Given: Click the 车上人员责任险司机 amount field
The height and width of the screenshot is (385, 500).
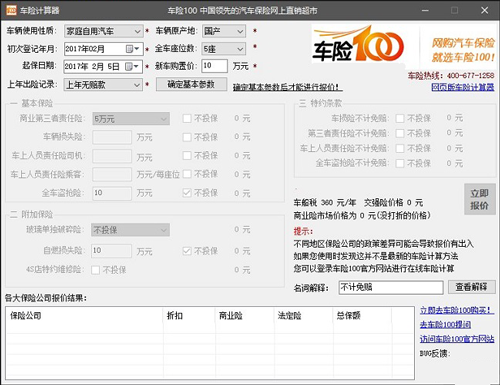Looking at the screenshot, I should tap(112, 156).
